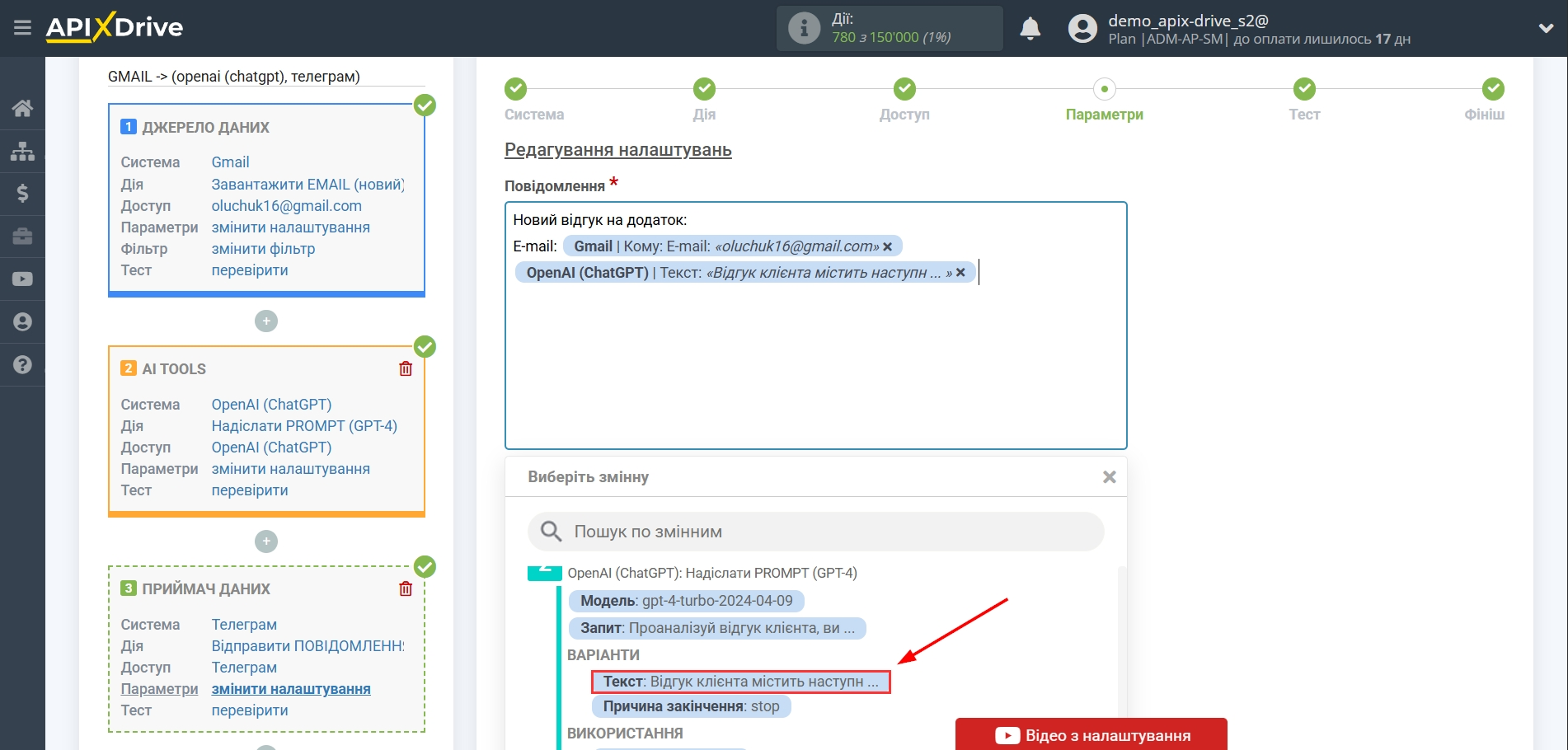
Task: Remove the OpenAI Текст variable tag
Action: click(x=960, y=272)
